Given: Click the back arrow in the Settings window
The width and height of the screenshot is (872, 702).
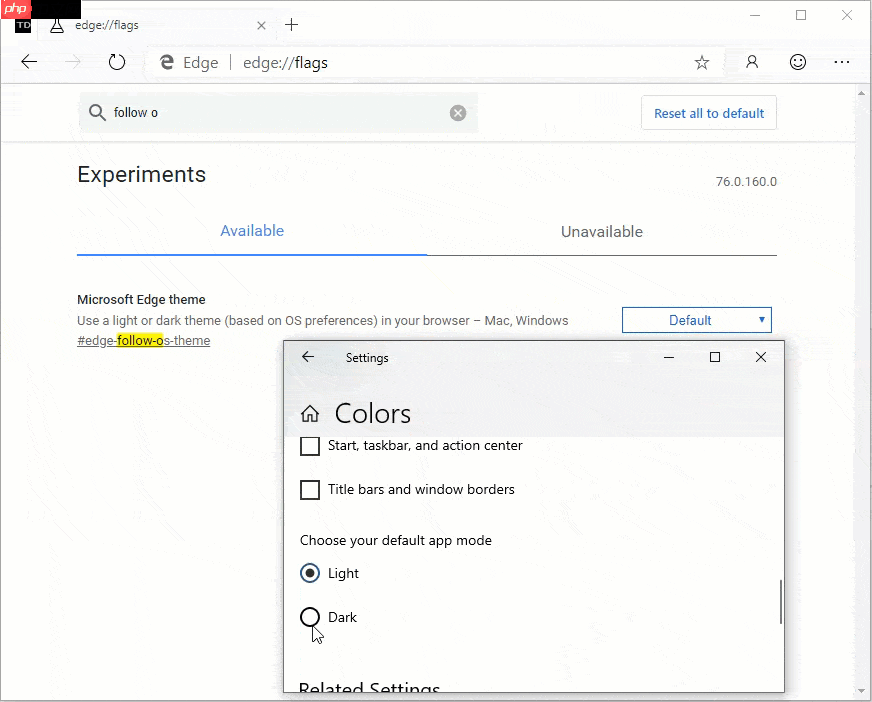Looking at the screenshot, I should 307,357.
